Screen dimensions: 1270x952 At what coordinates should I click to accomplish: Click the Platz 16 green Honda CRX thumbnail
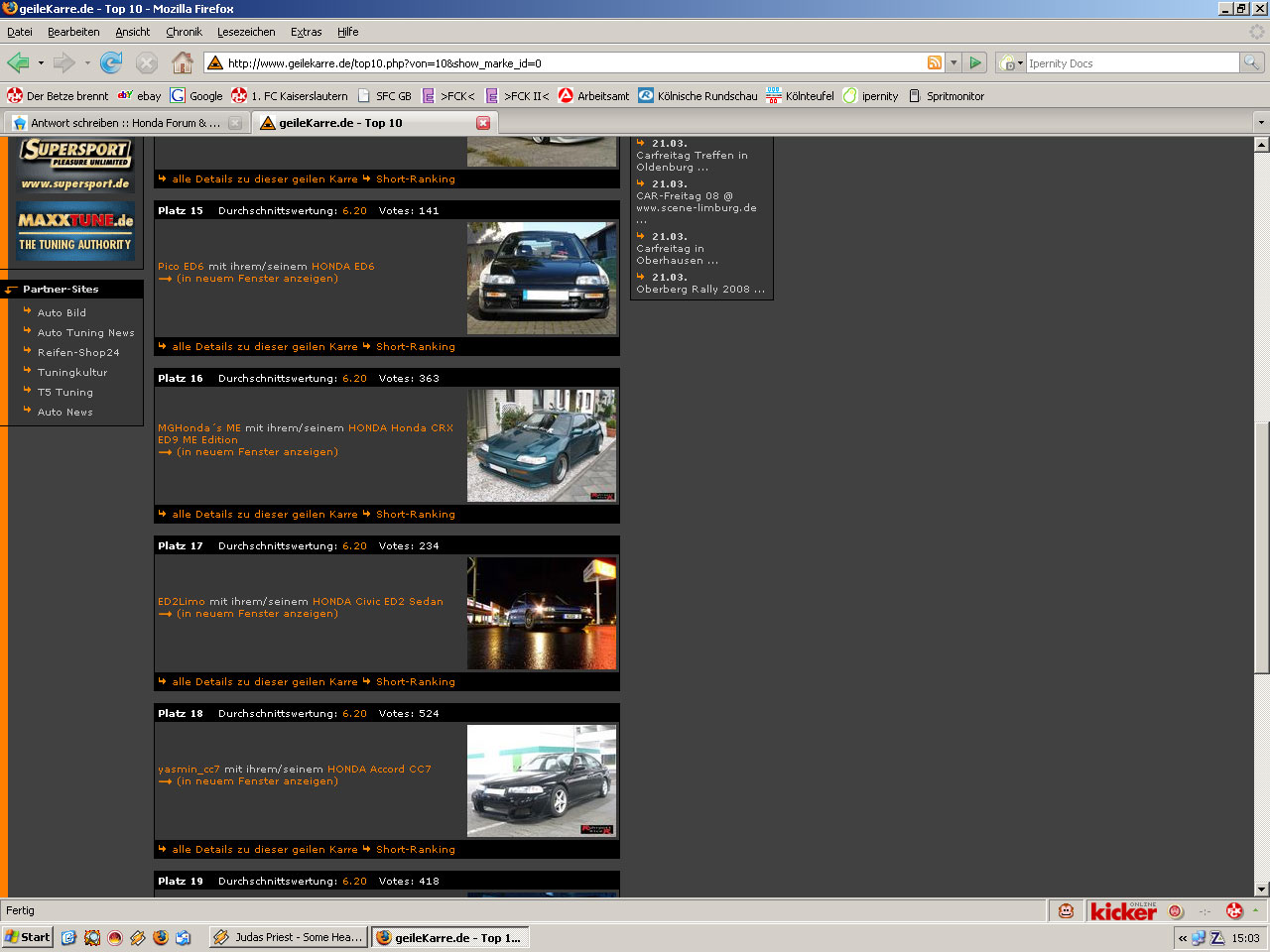[x=542, y=445]
